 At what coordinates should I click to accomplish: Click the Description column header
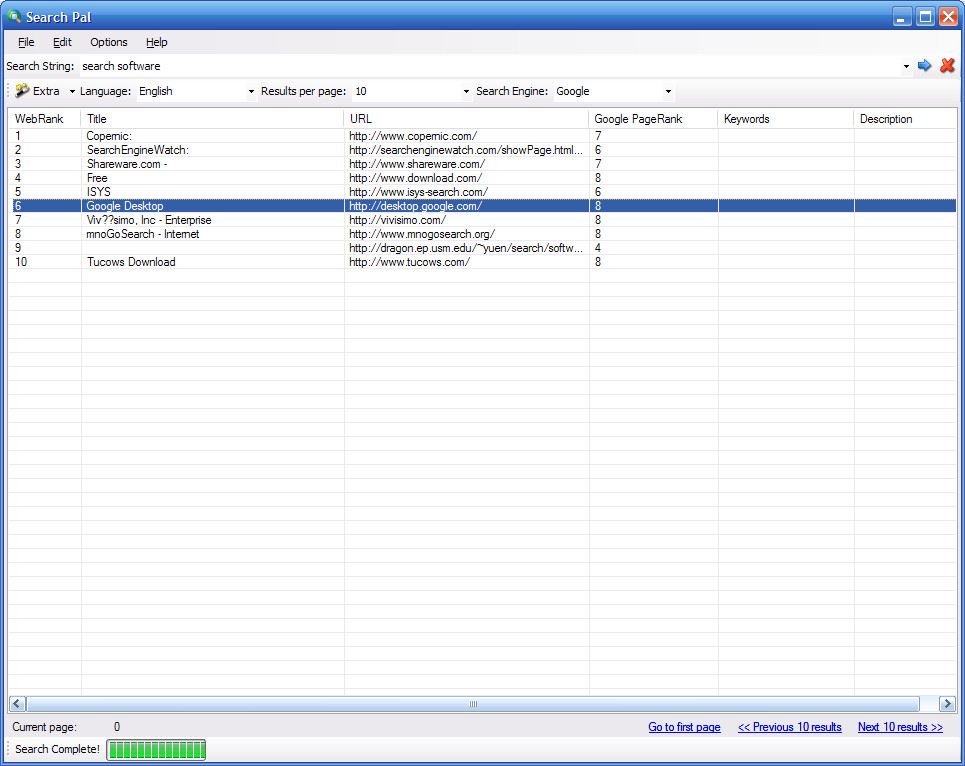point(905,119)
